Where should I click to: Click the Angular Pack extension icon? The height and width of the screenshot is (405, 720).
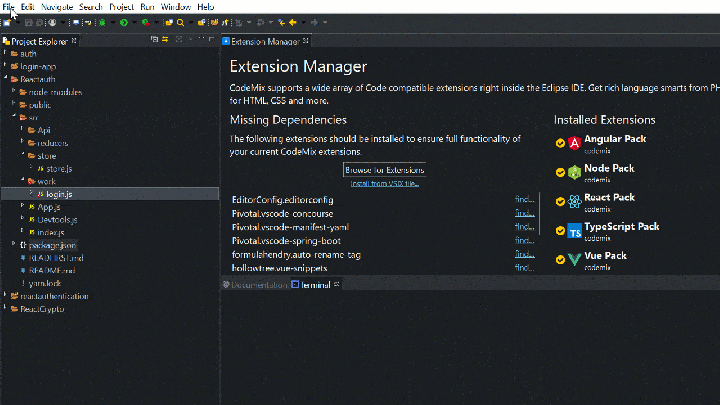[x=575, y=143]
